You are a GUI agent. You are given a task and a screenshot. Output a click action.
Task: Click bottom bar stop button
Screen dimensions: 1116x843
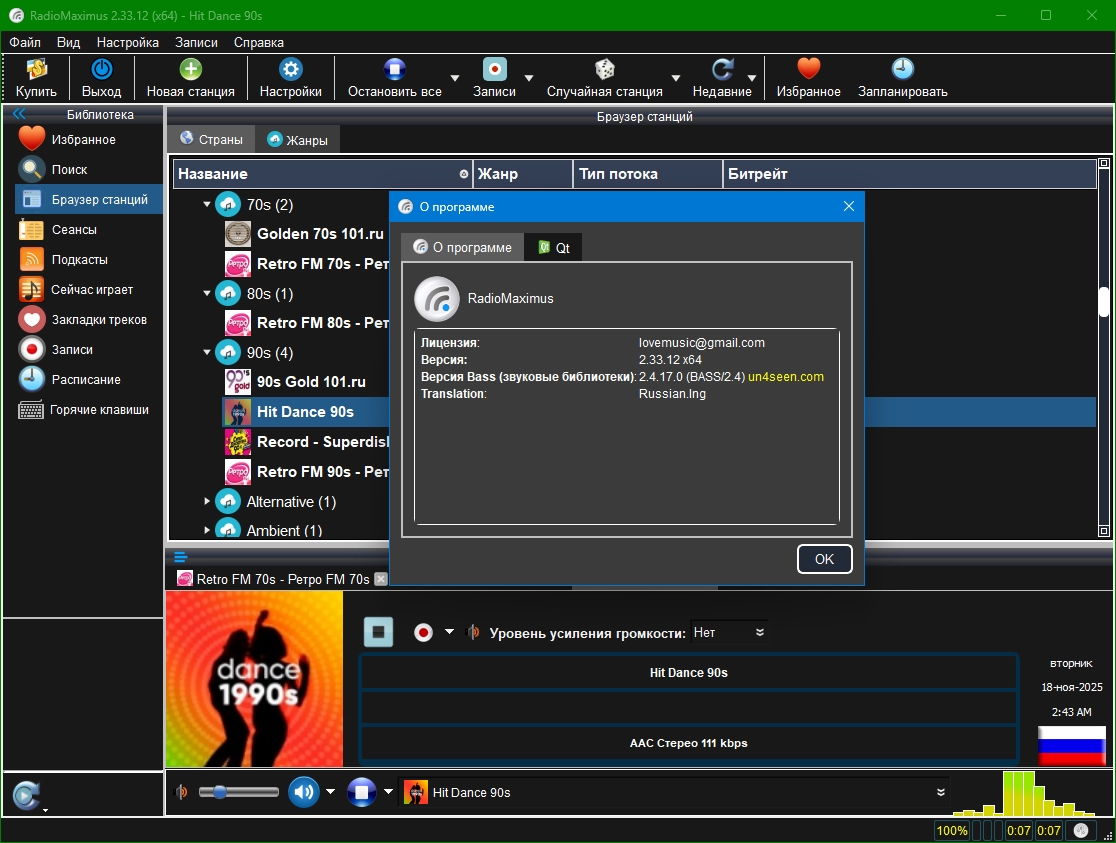click(362, 792)
